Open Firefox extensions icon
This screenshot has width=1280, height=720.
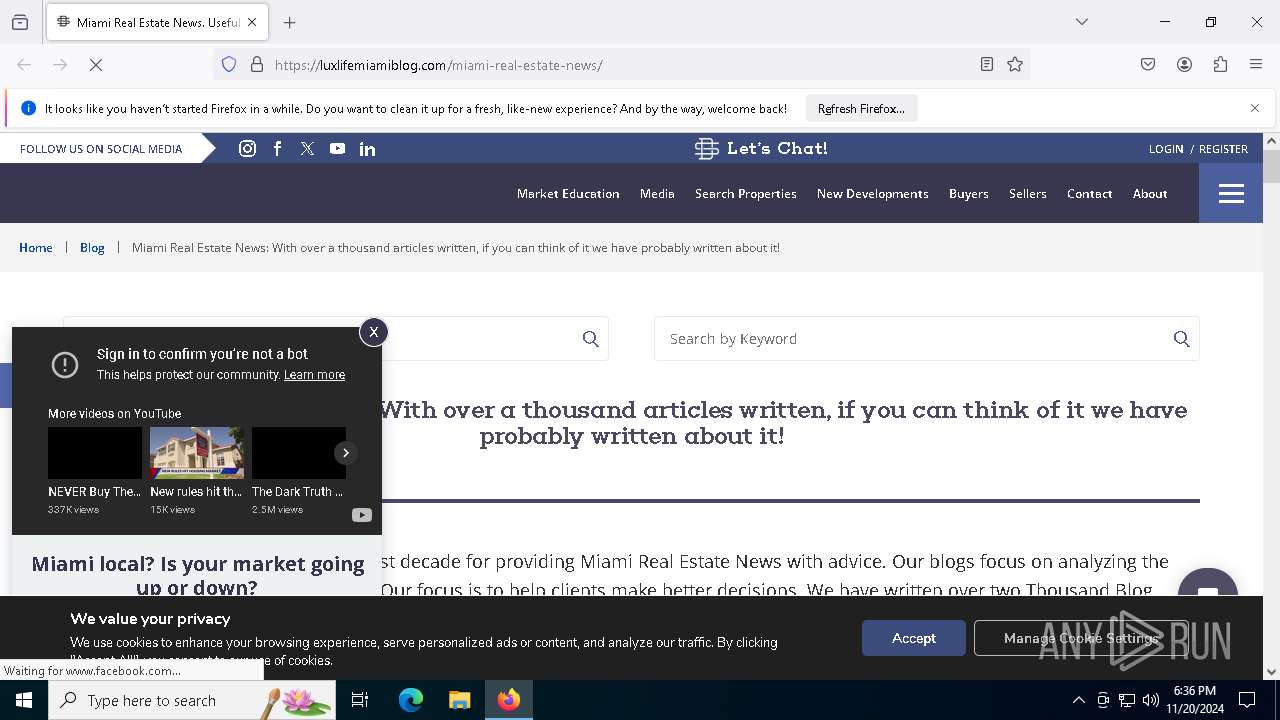tap(1220, 65)
